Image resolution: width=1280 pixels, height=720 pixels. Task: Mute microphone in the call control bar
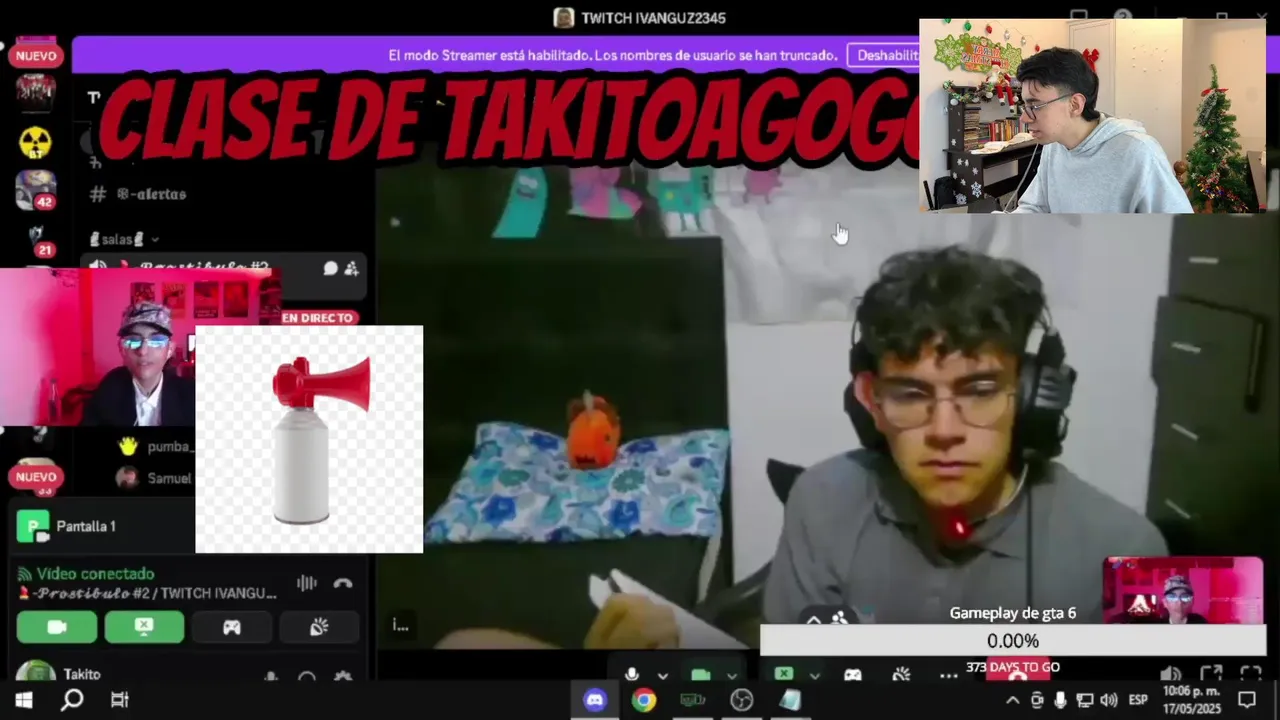click(x=631, y=674)
